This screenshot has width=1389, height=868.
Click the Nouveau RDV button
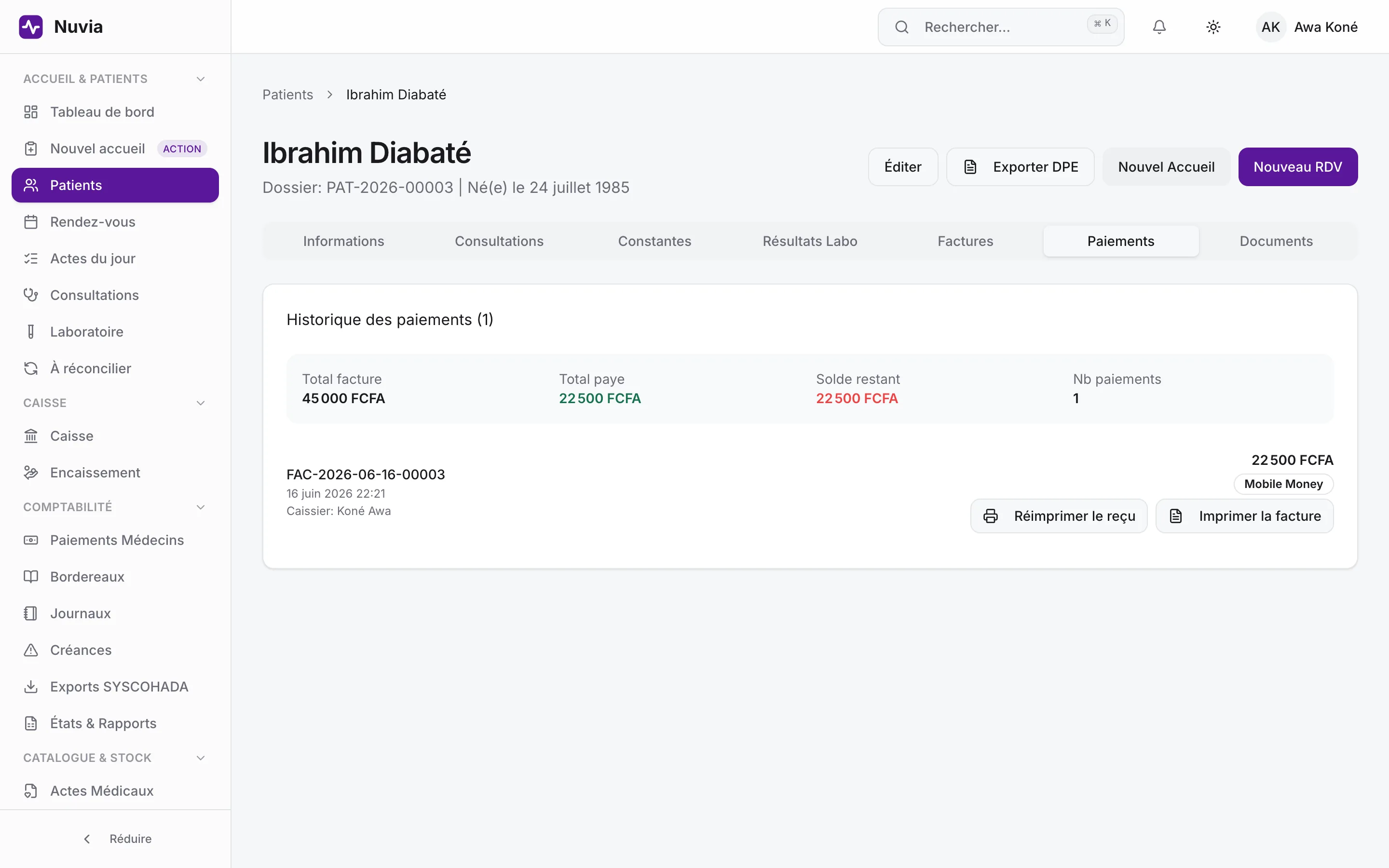[1297, 167]
